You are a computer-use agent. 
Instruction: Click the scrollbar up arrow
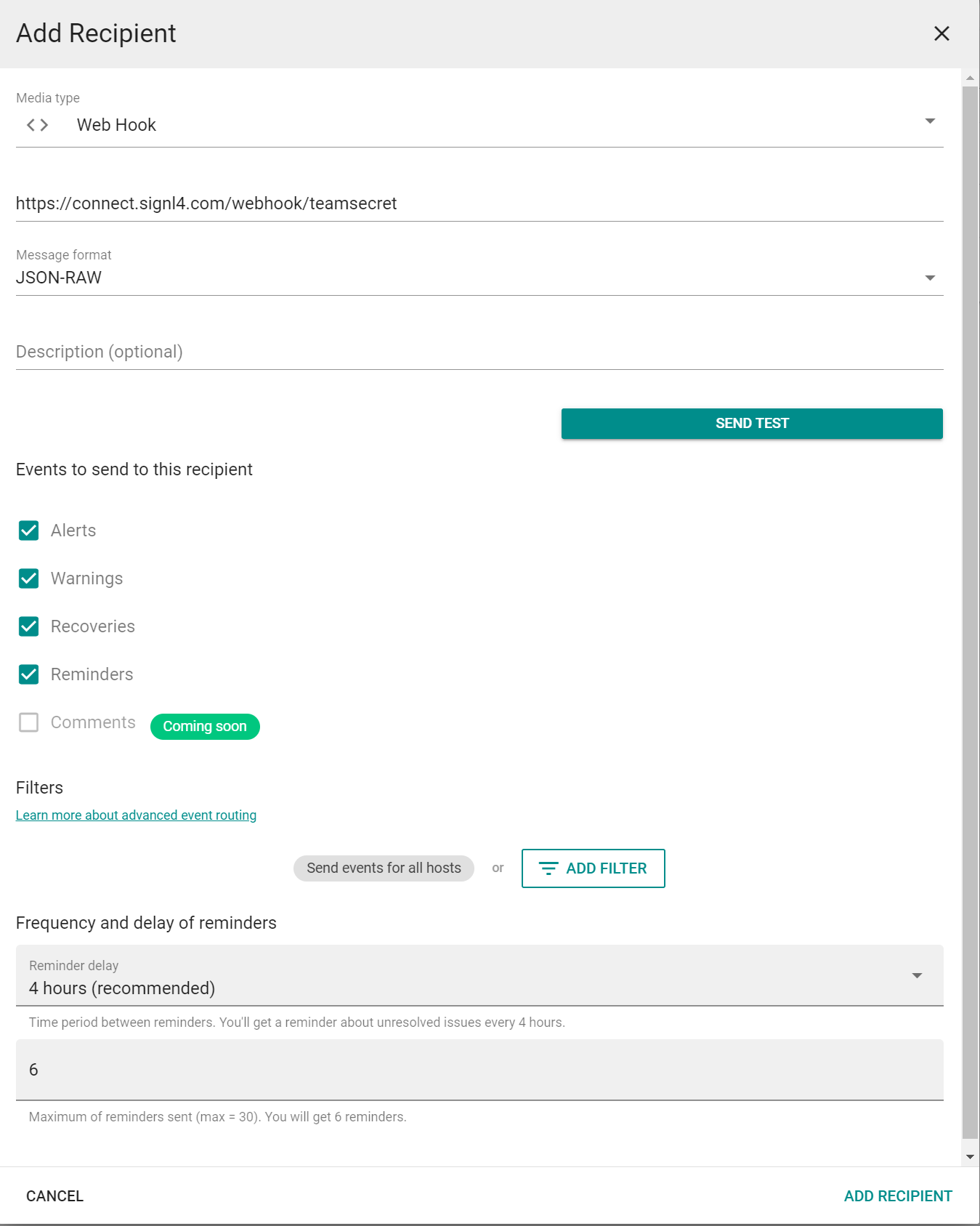[x=970, y=78]
